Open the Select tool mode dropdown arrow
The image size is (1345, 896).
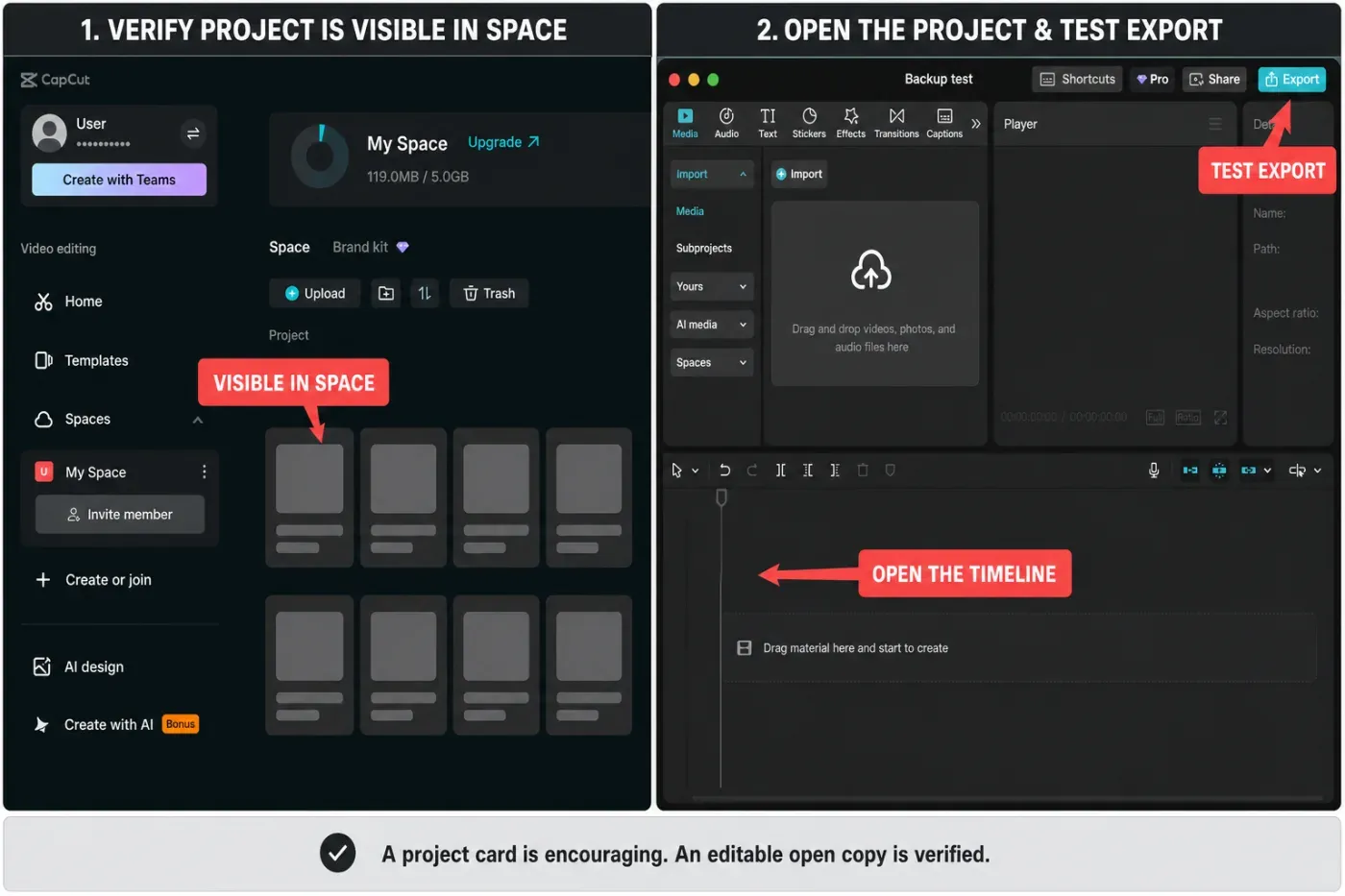[x=695, y=472]
